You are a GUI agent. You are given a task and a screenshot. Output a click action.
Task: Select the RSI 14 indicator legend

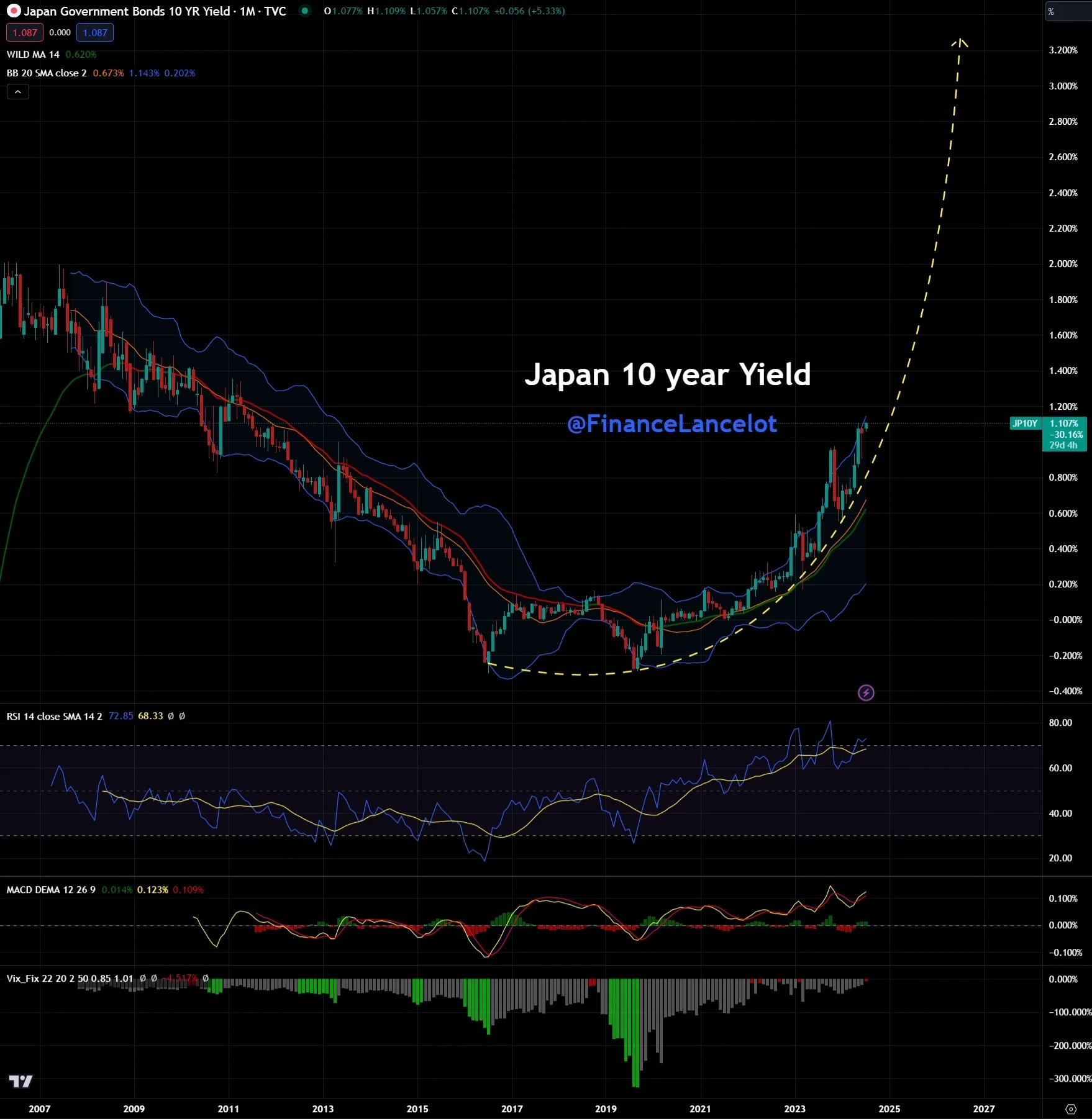point(54,716)
